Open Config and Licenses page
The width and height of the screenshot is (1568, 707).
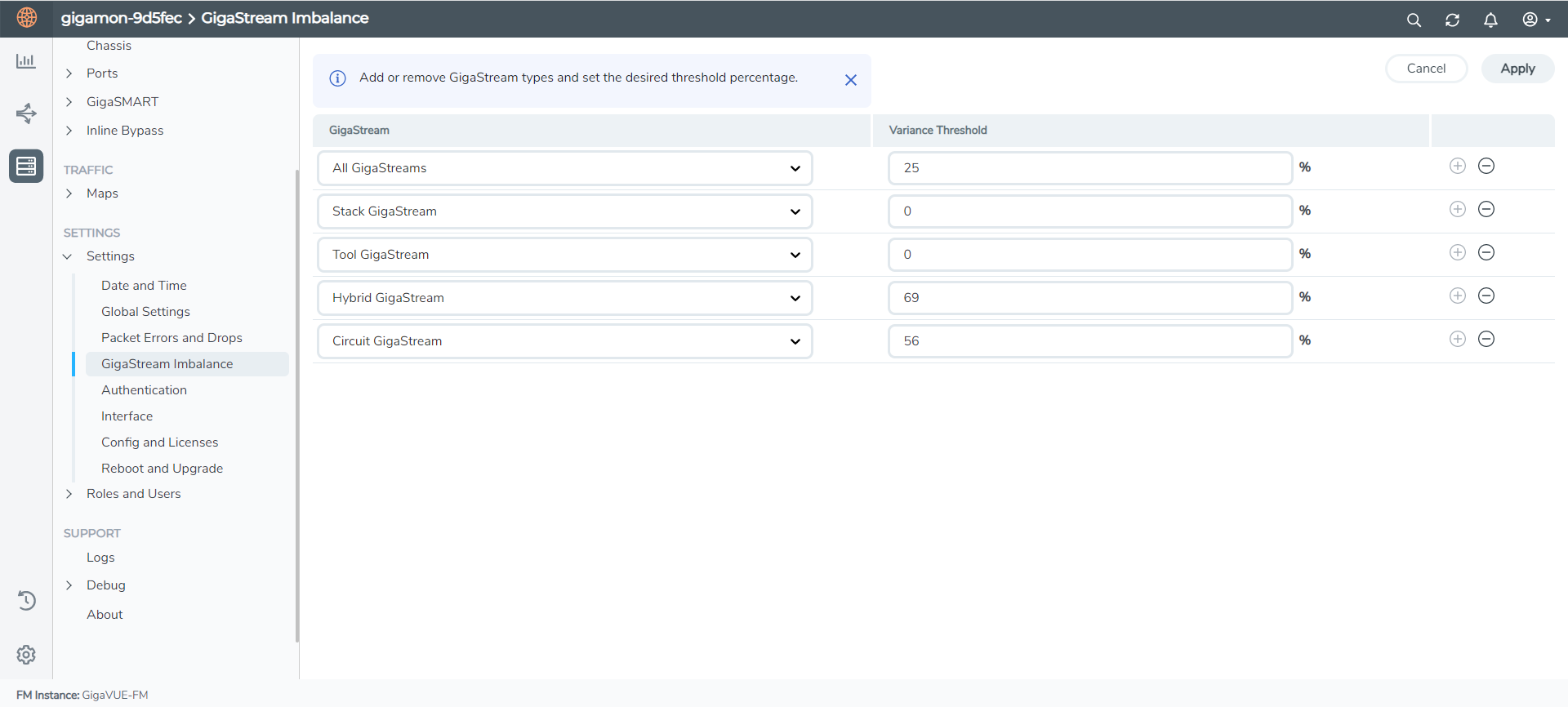(x=159, y=442)
